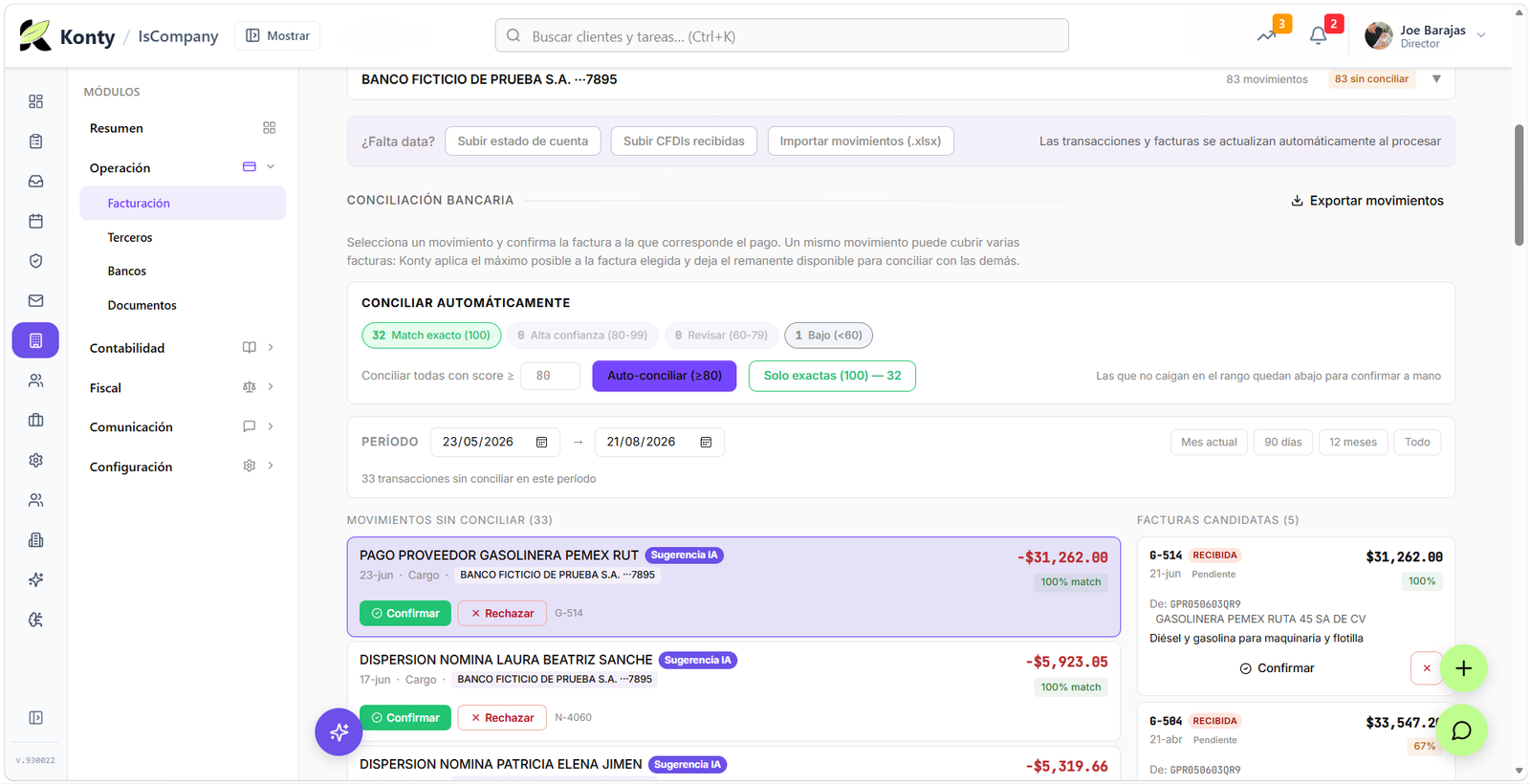
Task: Select the DISPERSION NOMINA PATRICIA ELENA JIMEN row
Action: point(733,765)
